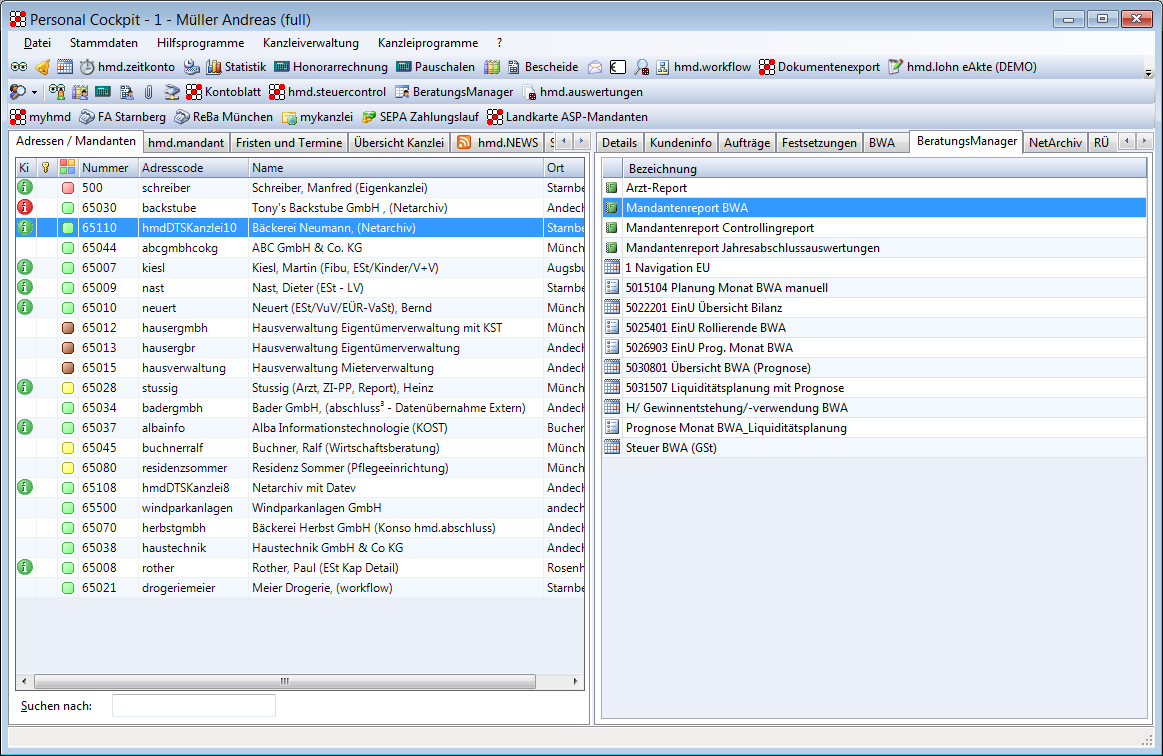
Task: Click the red info icon for Tony's Backstube
Action: tap(26, 207)
